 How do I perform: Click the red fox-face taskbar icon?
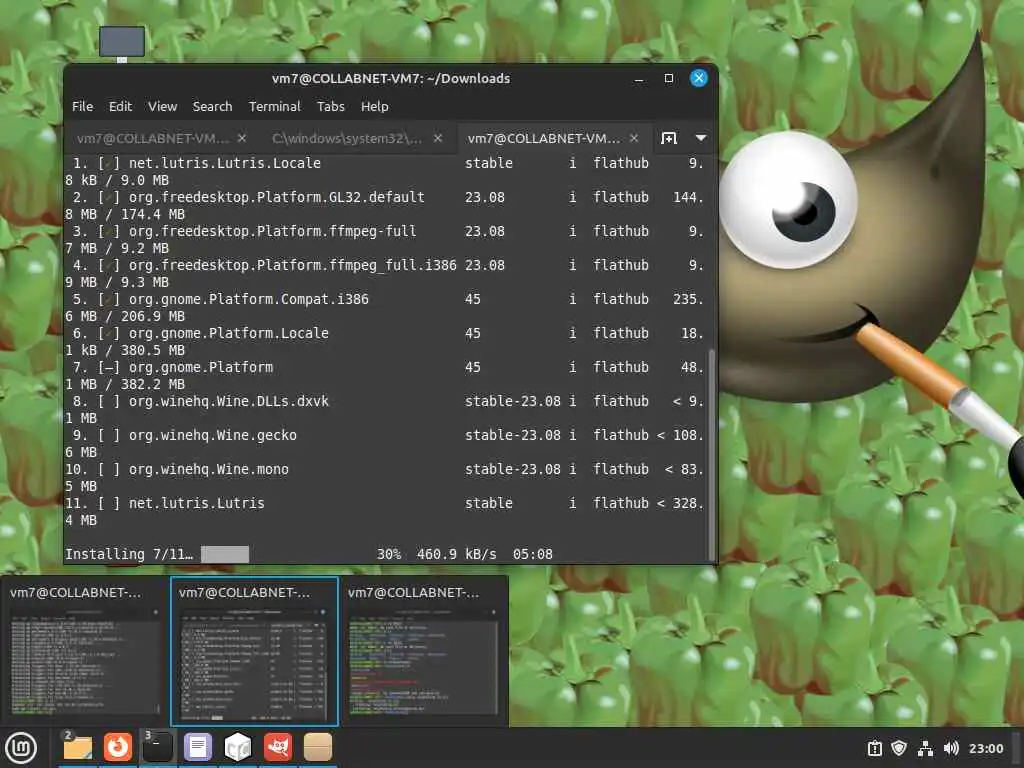click(278, 747)
